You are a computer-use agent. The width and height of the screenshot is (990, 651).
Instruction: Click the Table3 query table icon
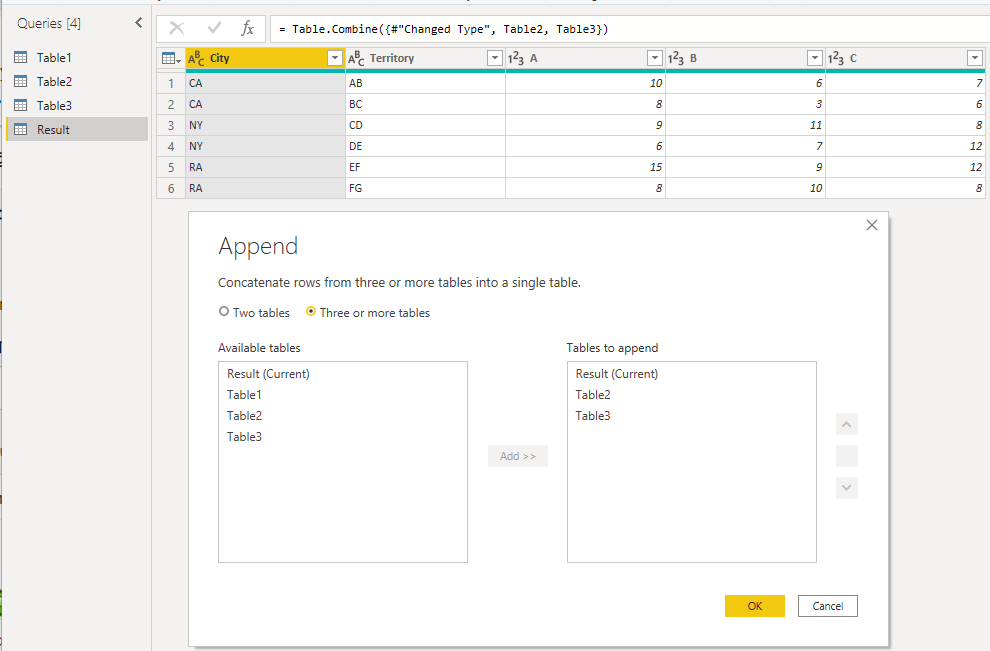(21, 105)
